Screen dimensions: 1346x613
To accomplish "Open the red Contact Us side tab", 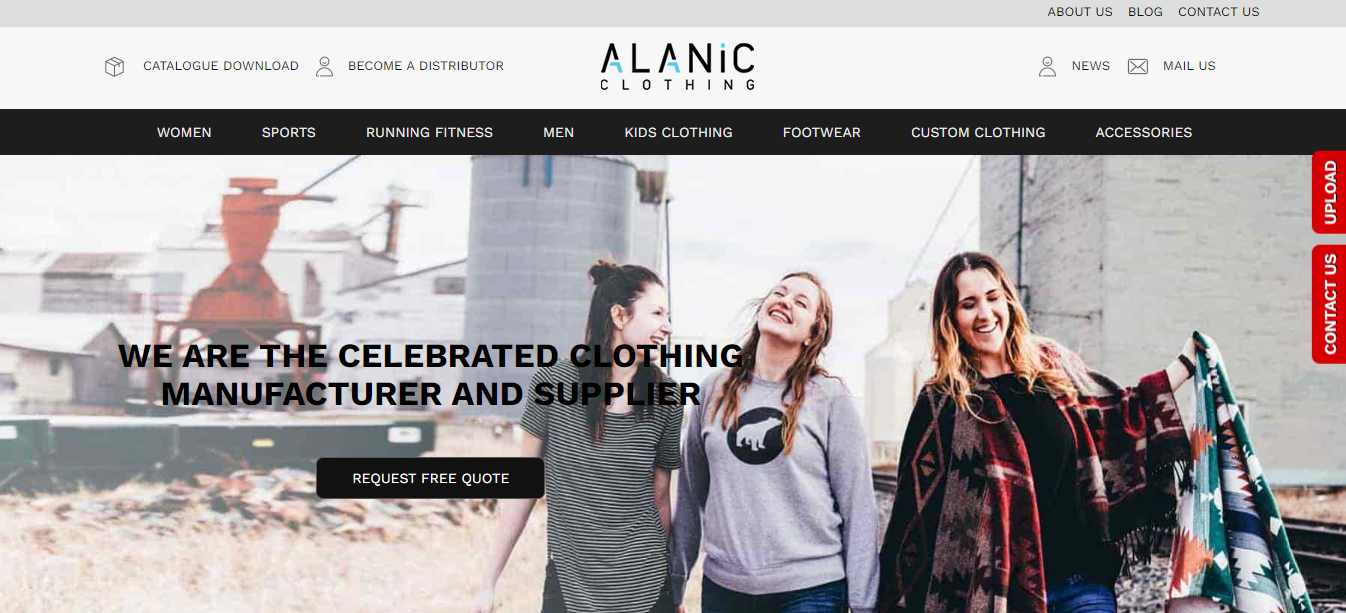I will pyautogui.click(x=1329, y=304).
